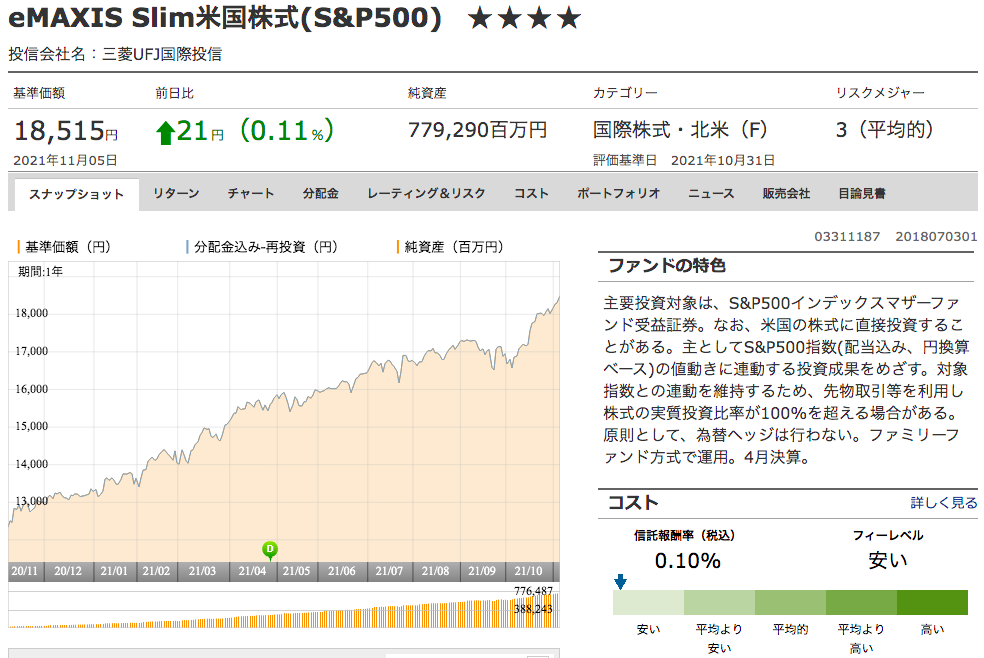Select the ニュース tab
This screenshot has width=984, height=658.
coord(711,193)
